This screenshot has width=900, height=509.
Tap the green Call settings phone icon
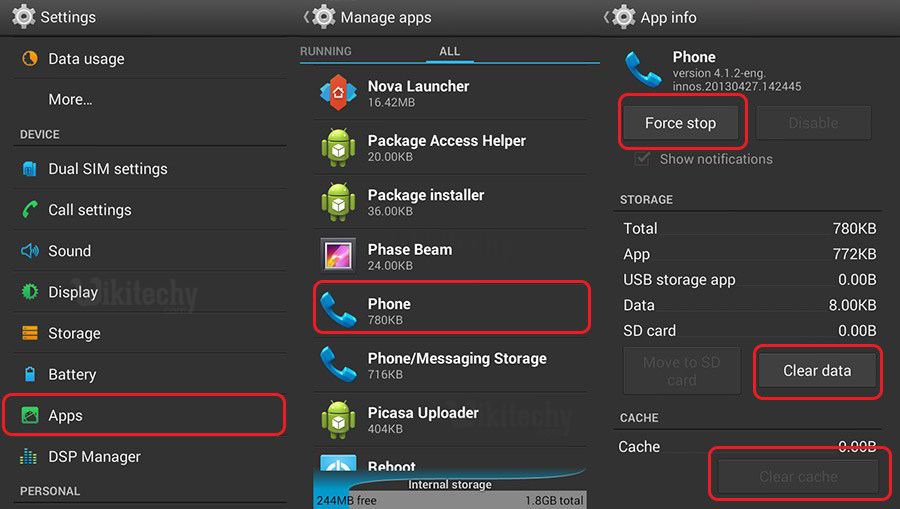(30, 209)
